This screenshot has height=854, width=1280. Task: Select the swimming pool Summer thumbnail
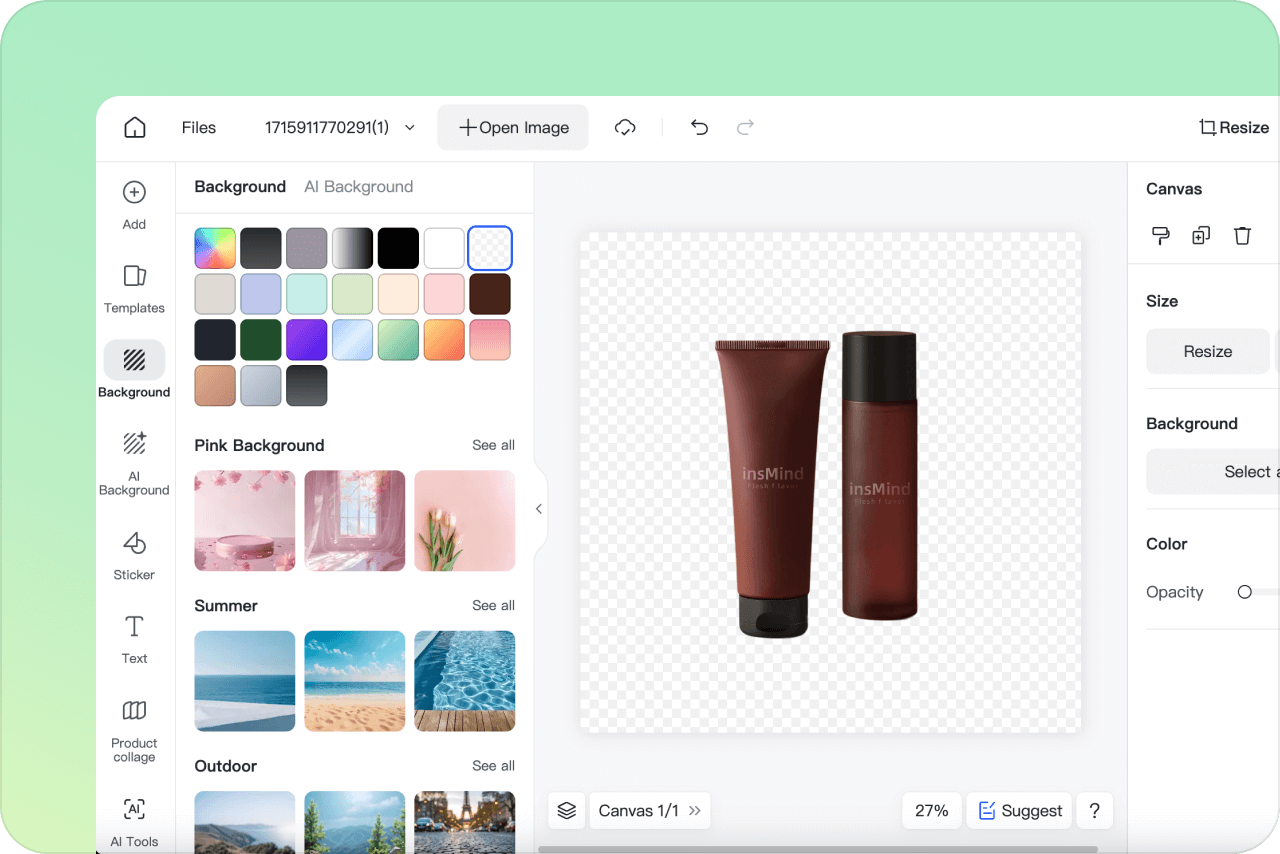465,681
